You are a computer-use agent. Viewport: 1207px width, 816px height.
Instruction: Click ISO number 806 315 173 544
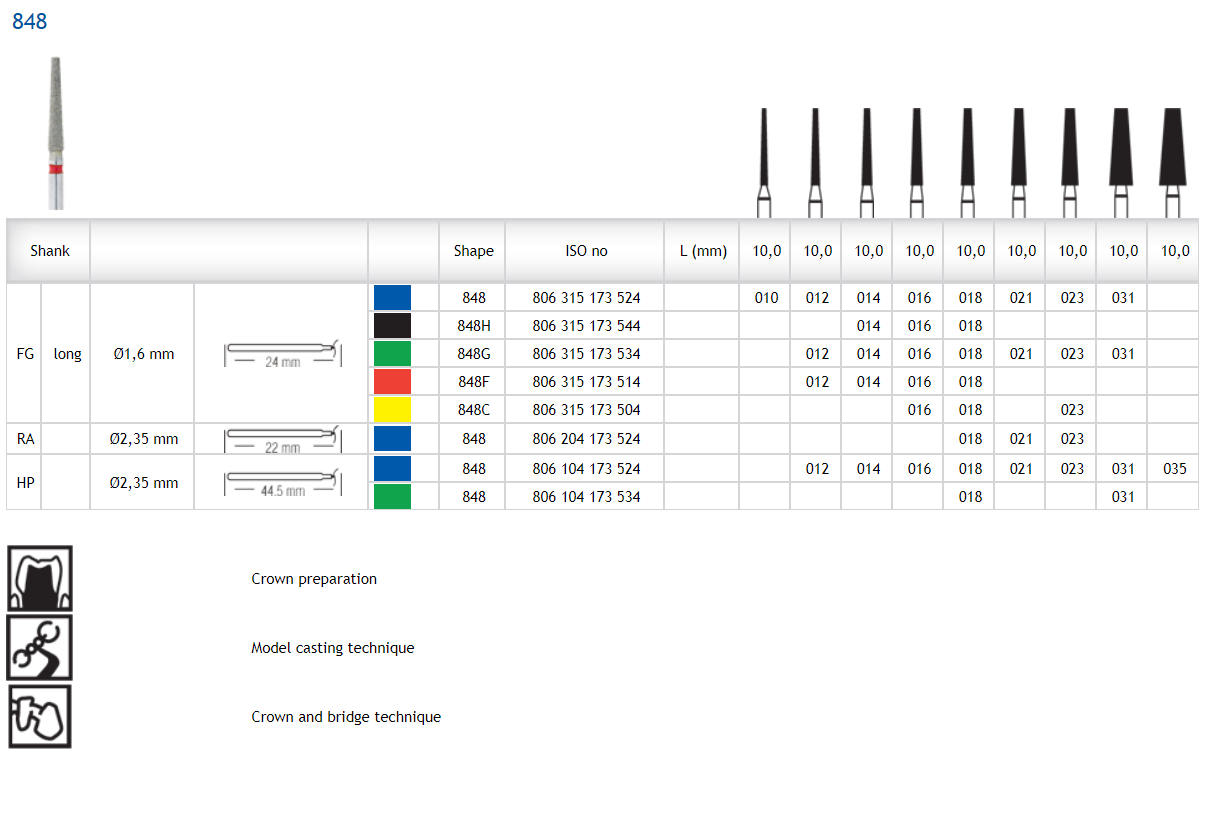tap(586, 326)
